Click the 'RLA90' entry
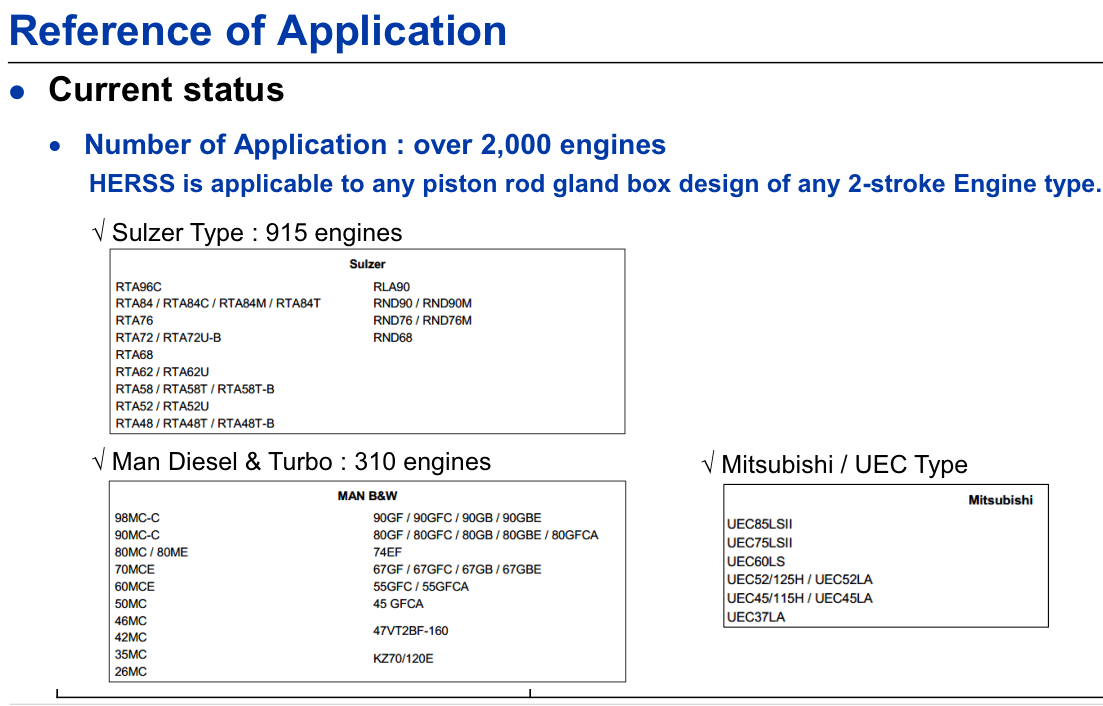 391,287
